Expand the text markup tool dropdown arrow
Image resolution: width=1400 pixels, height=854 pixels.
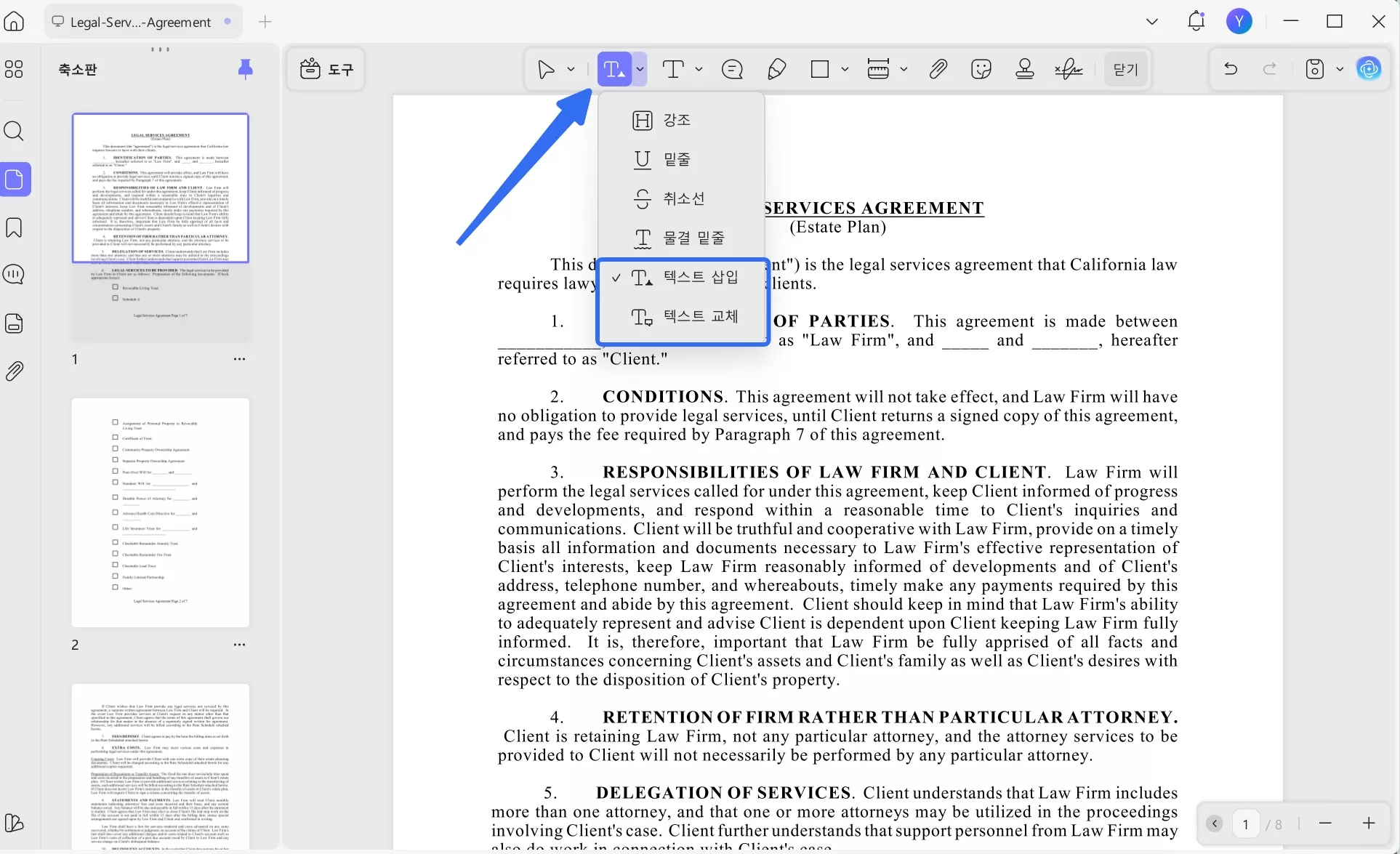coord(640,69)
